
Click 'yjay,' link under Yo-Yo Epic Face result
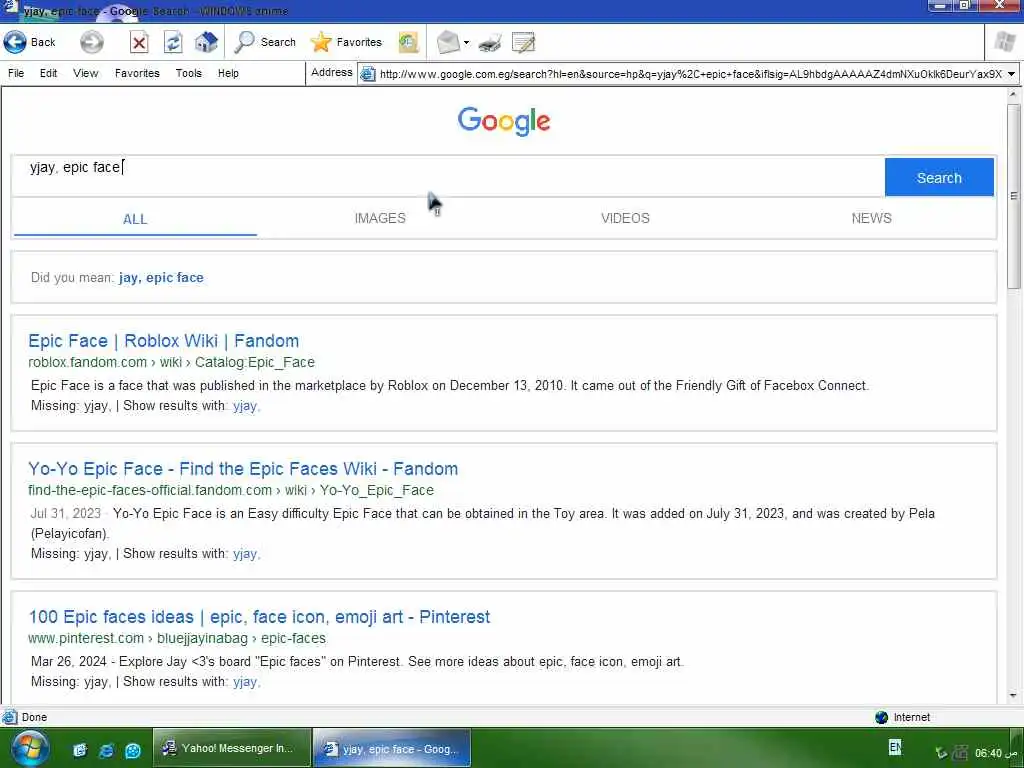pos(246,554)
